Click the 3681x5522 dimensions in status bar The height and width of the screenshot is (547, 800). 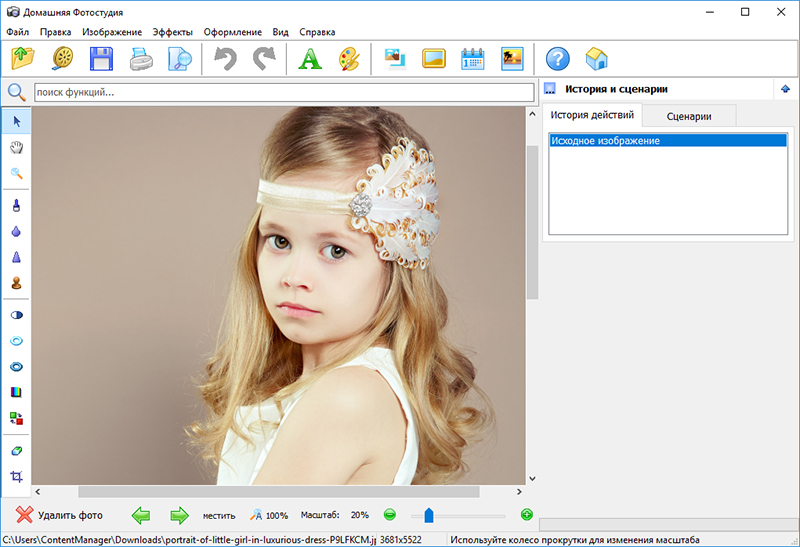pos(401,539)
